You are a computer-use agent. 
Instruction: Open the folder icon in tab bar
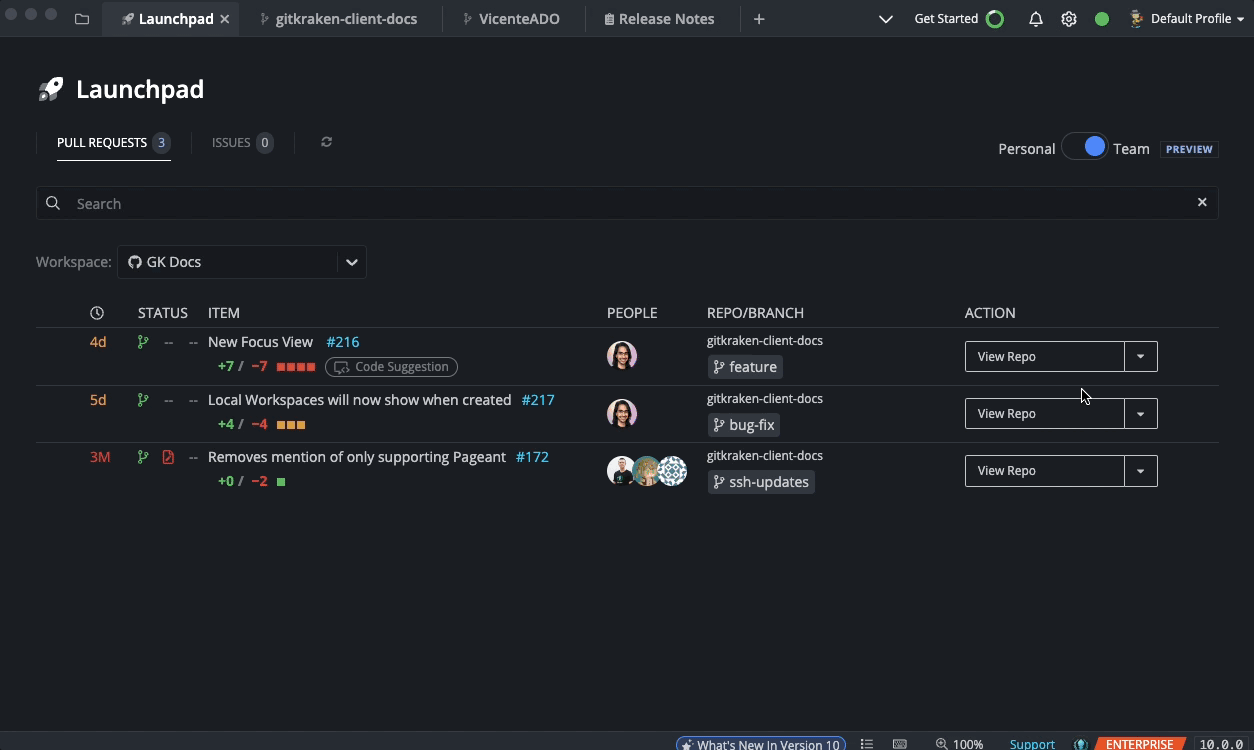(x=82, y=19)
